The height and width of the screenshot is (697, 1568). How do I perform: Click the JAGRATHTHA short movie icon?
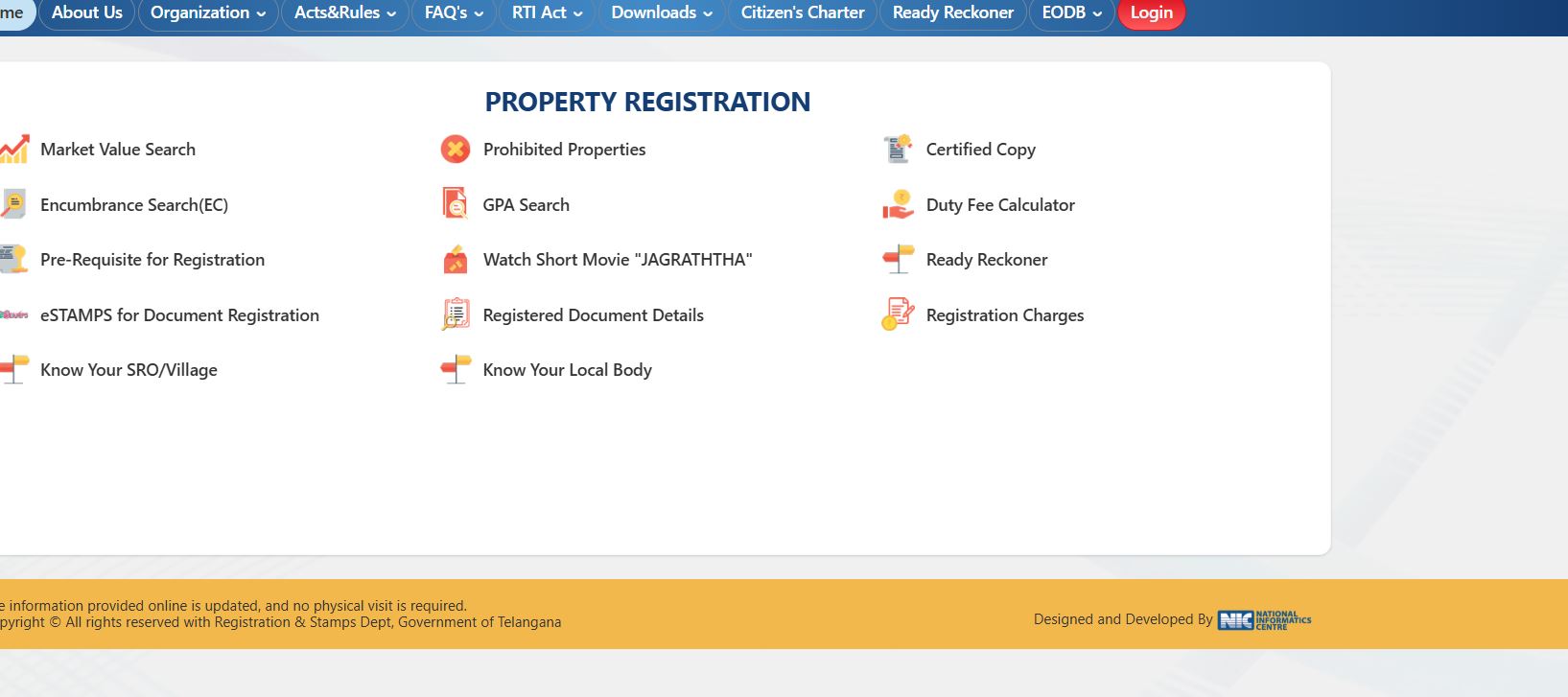point(456,260)
